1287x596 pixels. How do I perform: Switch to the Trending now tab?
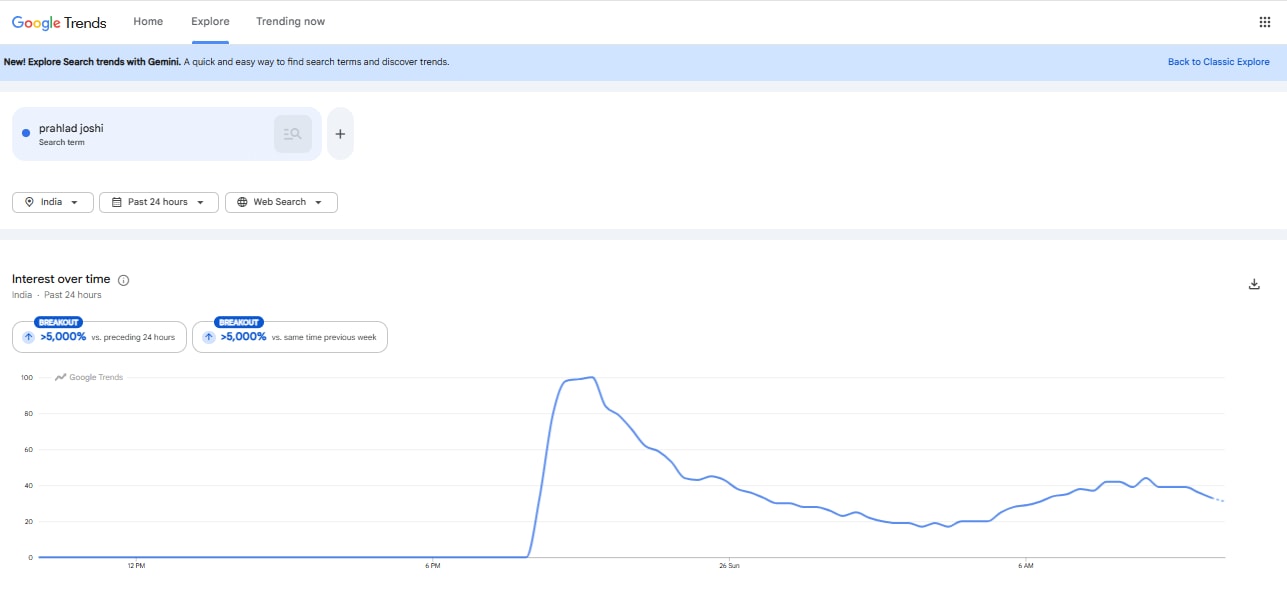290,21
